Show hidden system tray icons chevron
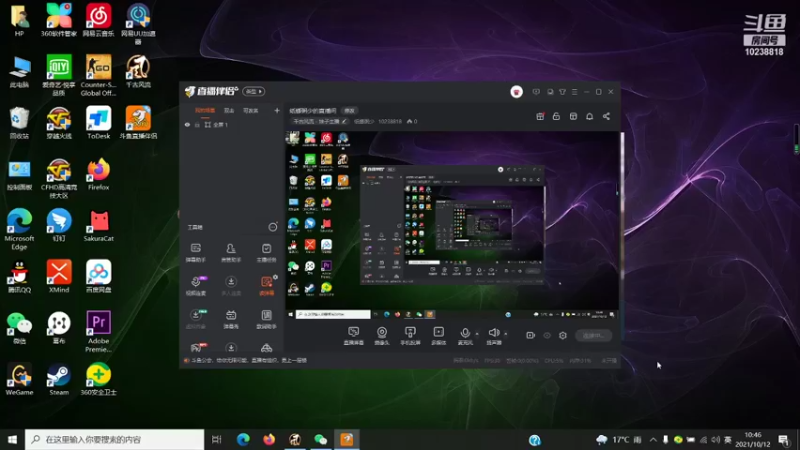This screenshot has height=450, width=800. tap(653, 439)
